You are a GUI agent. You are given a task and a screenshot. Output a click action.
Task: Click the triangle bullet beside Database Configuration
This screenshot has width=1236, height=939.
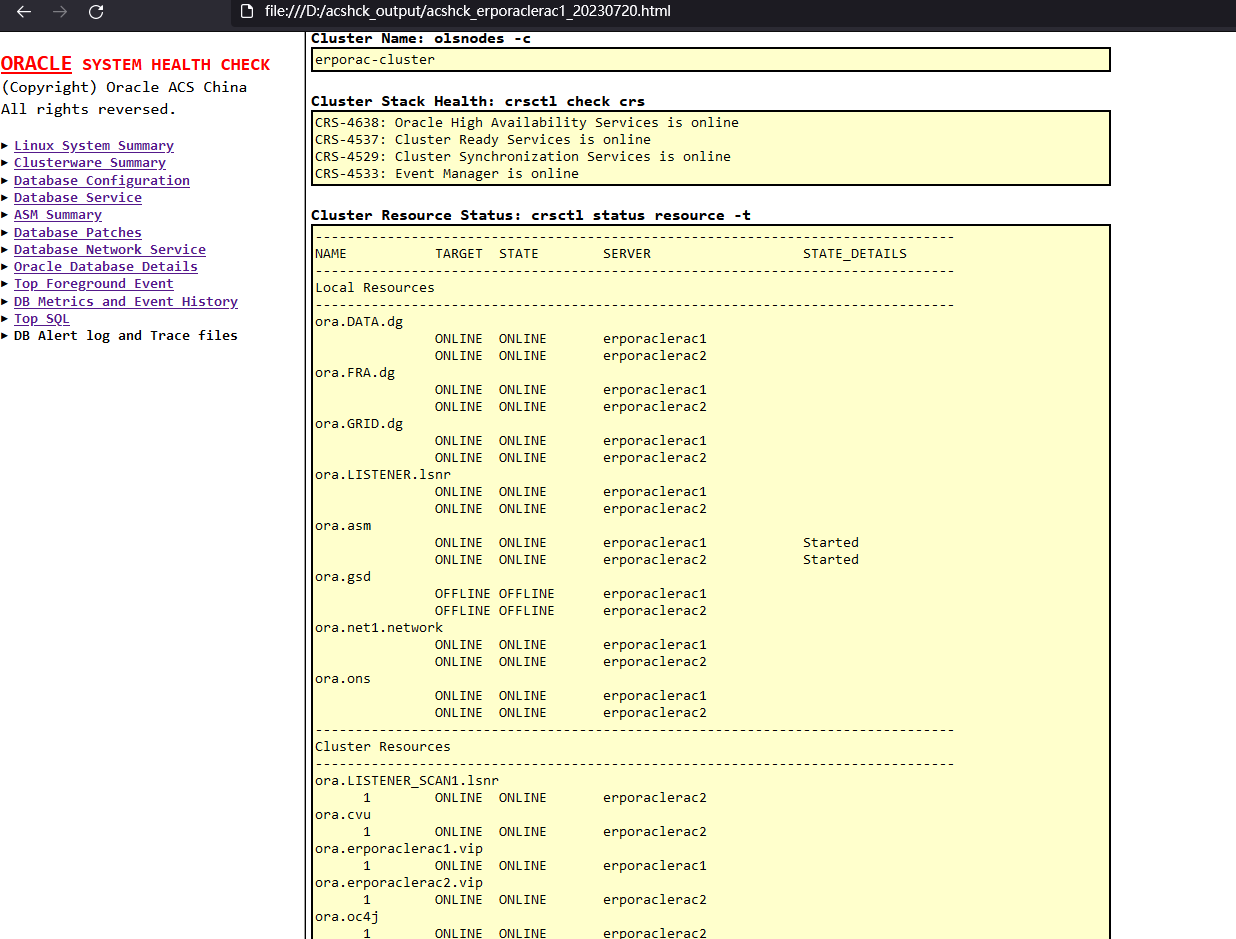(5, 181)
